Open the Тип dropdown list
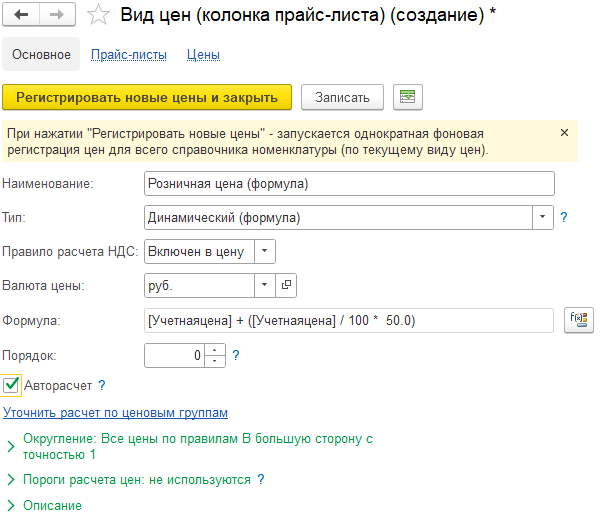 click(543, 217)
